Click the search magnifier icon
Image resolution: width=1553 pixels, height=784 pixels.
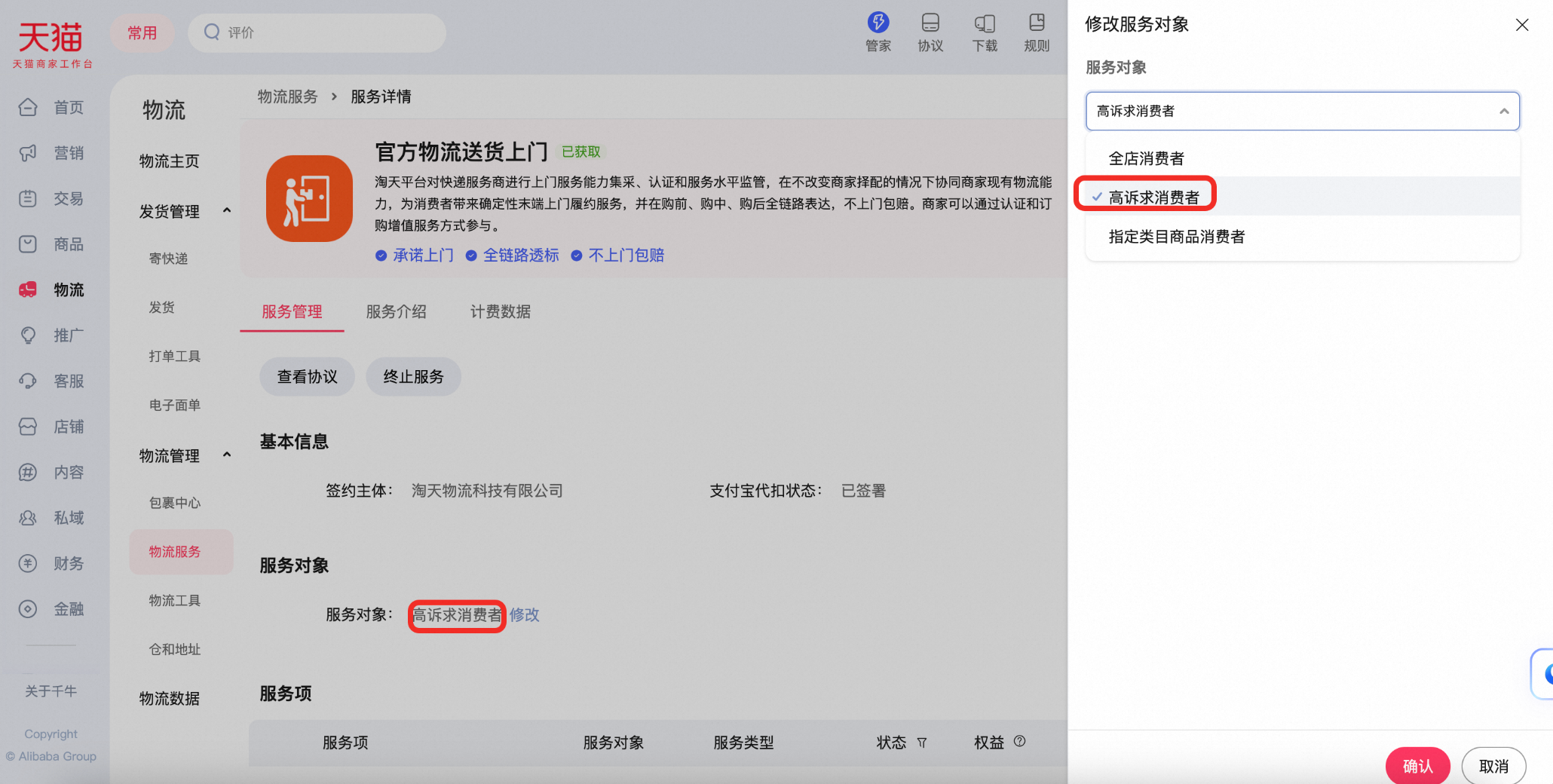point(213,32)
